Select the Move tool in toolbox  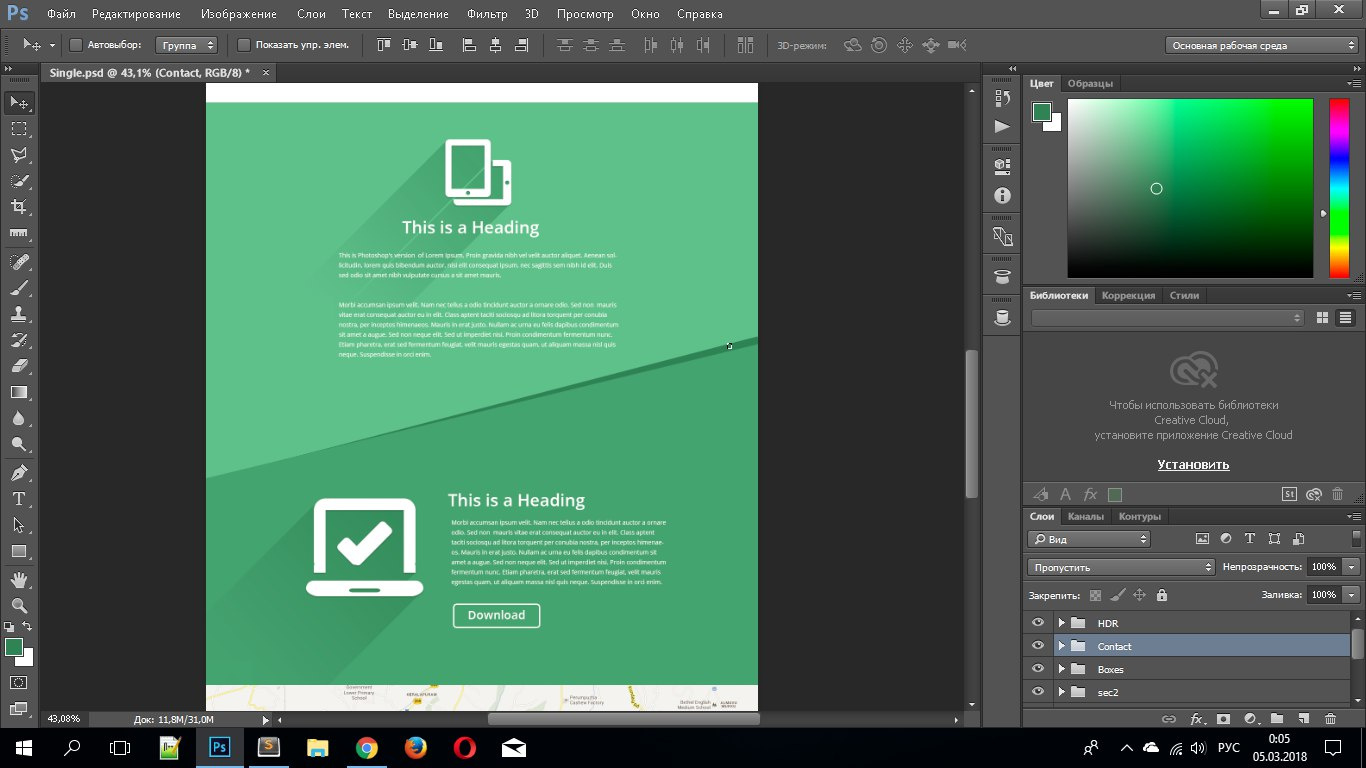[19, 103]
